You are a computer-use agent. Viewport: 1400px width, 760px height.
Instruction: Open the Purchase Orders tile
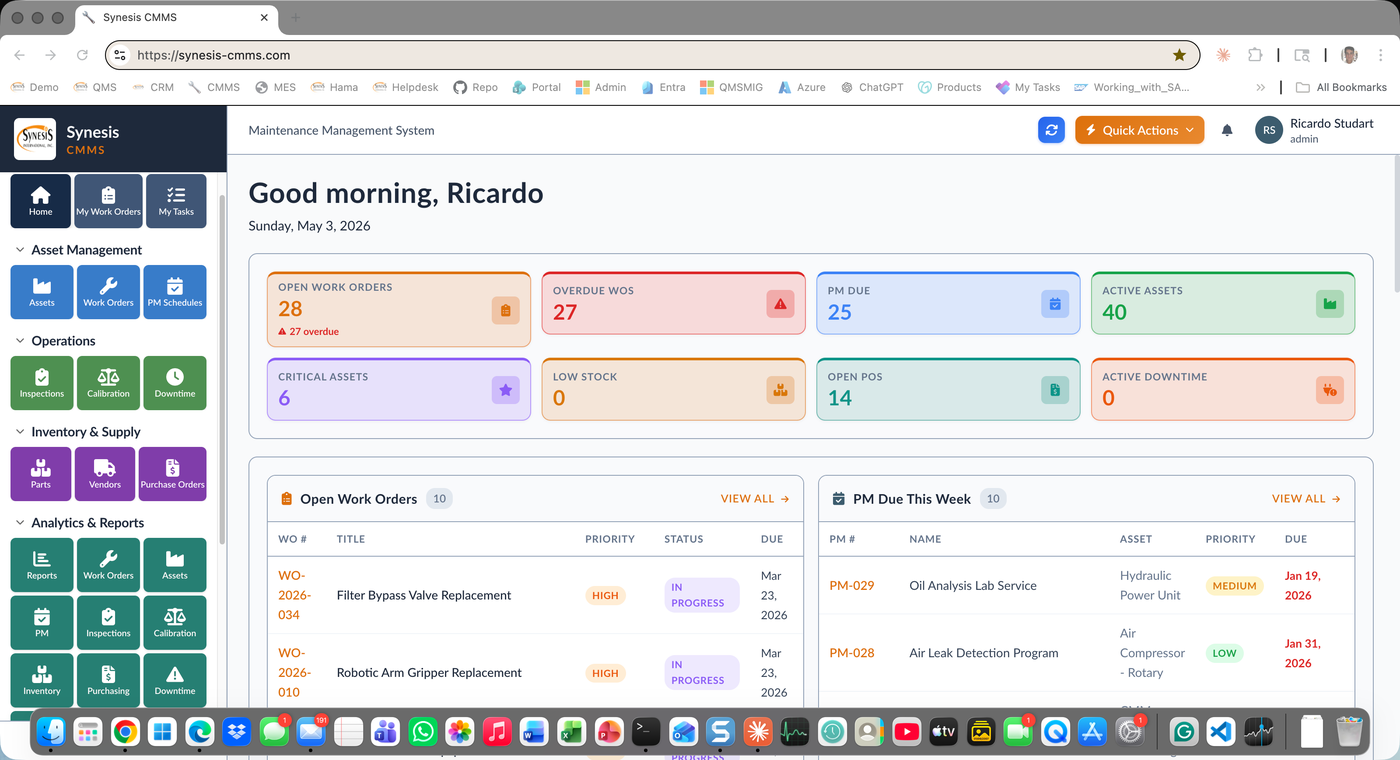point(172,474)
